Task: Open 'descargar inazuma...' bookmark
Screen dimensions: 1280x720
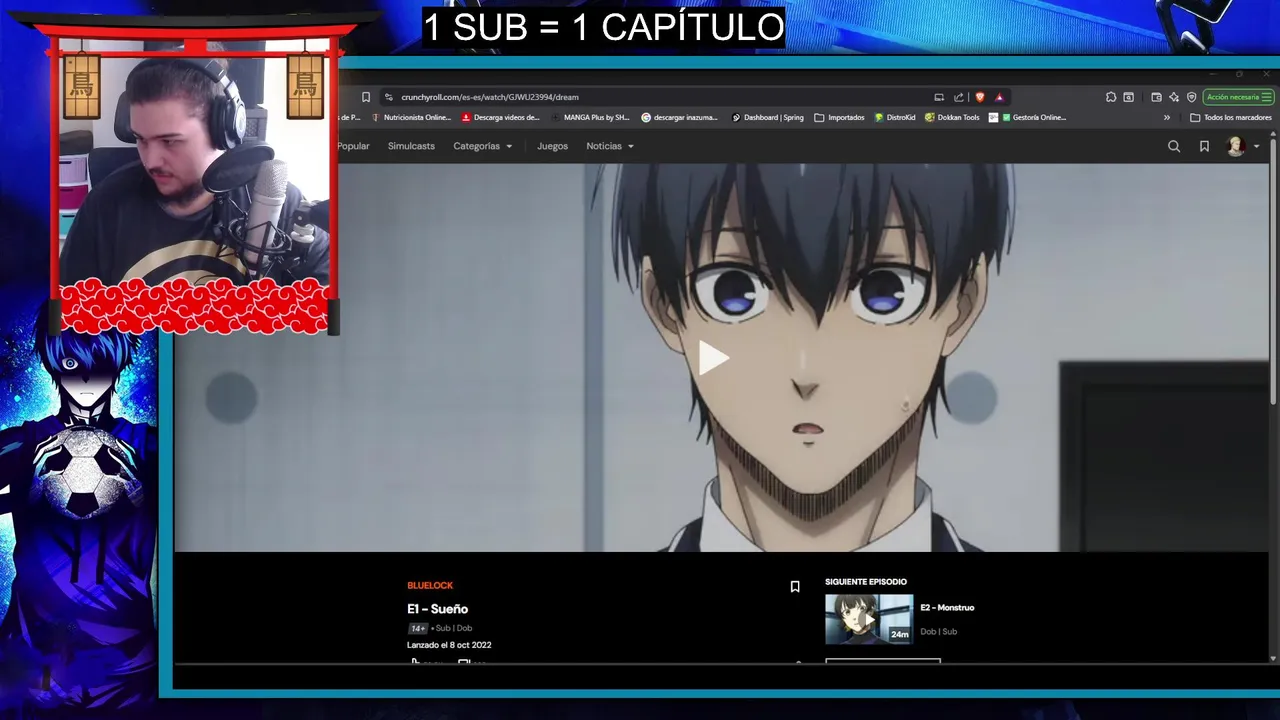Action: tap(680, 117)
